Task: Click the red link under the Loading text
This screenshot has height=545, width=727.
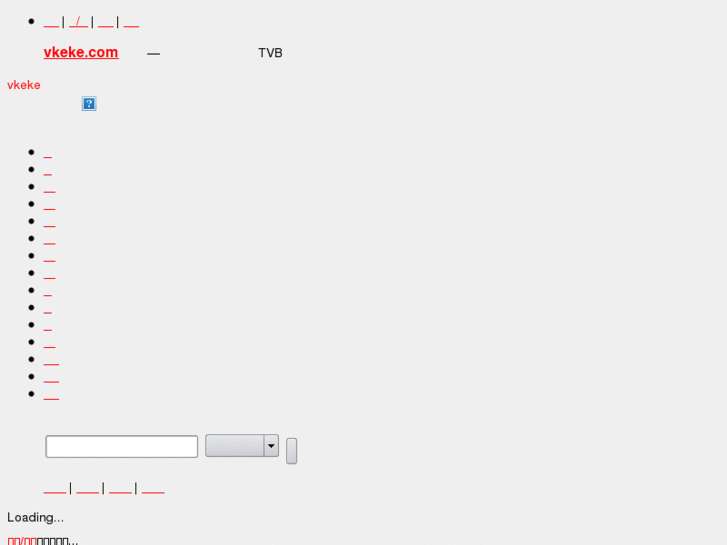Action: [x=22, y=541]
